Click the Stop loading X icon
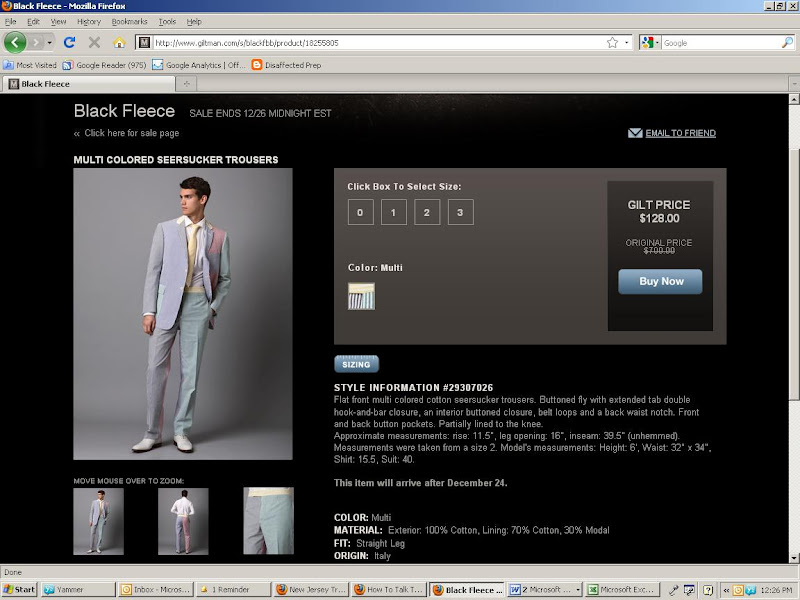The width and height of the screenshot is (800, 600). [x=94, y=42]
